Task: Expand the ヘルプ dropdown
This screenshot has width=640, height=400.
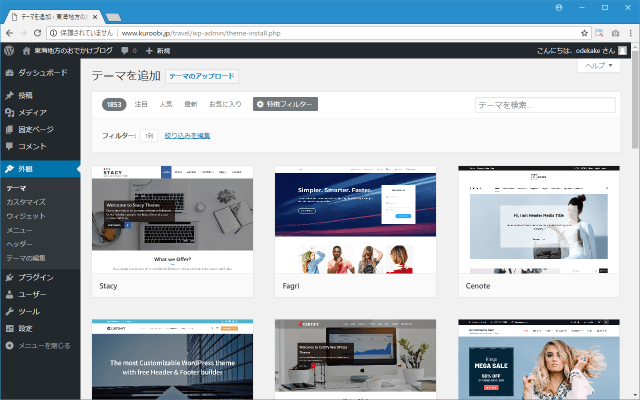Action: point(599,66)
